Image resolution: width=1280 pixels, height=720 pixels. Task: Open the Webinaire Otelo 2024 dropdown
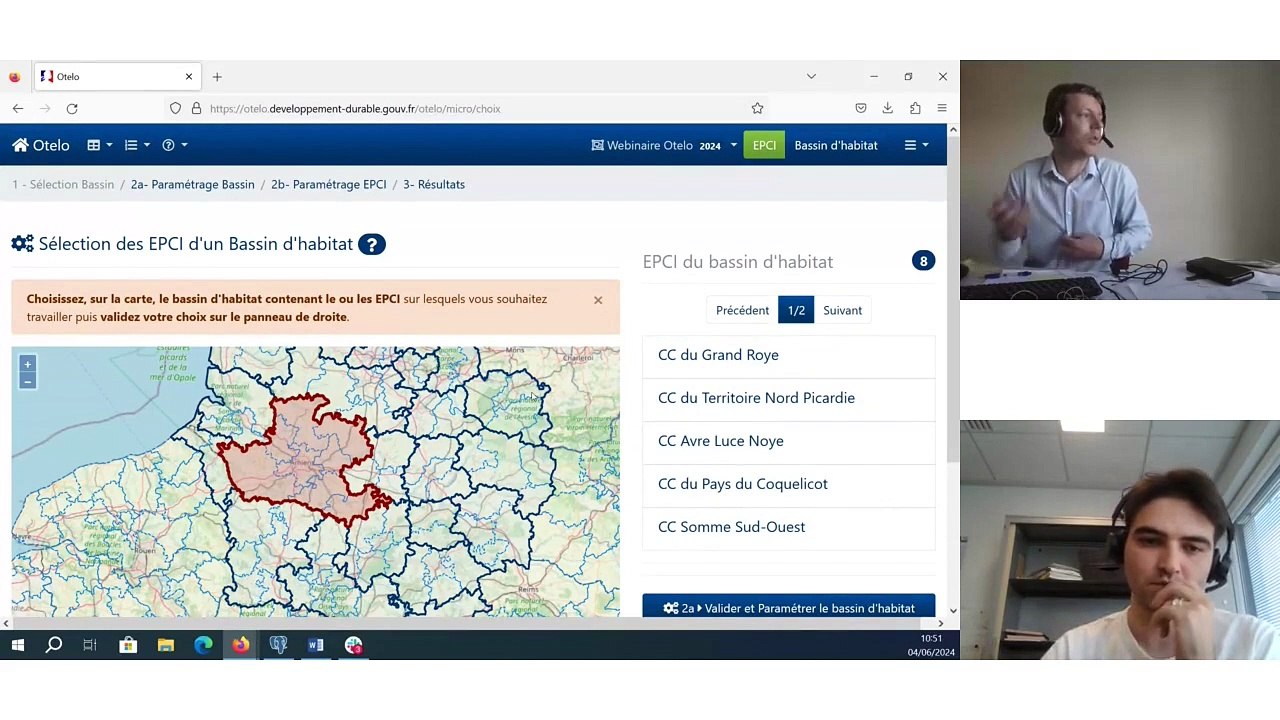[x=664, y=145]
